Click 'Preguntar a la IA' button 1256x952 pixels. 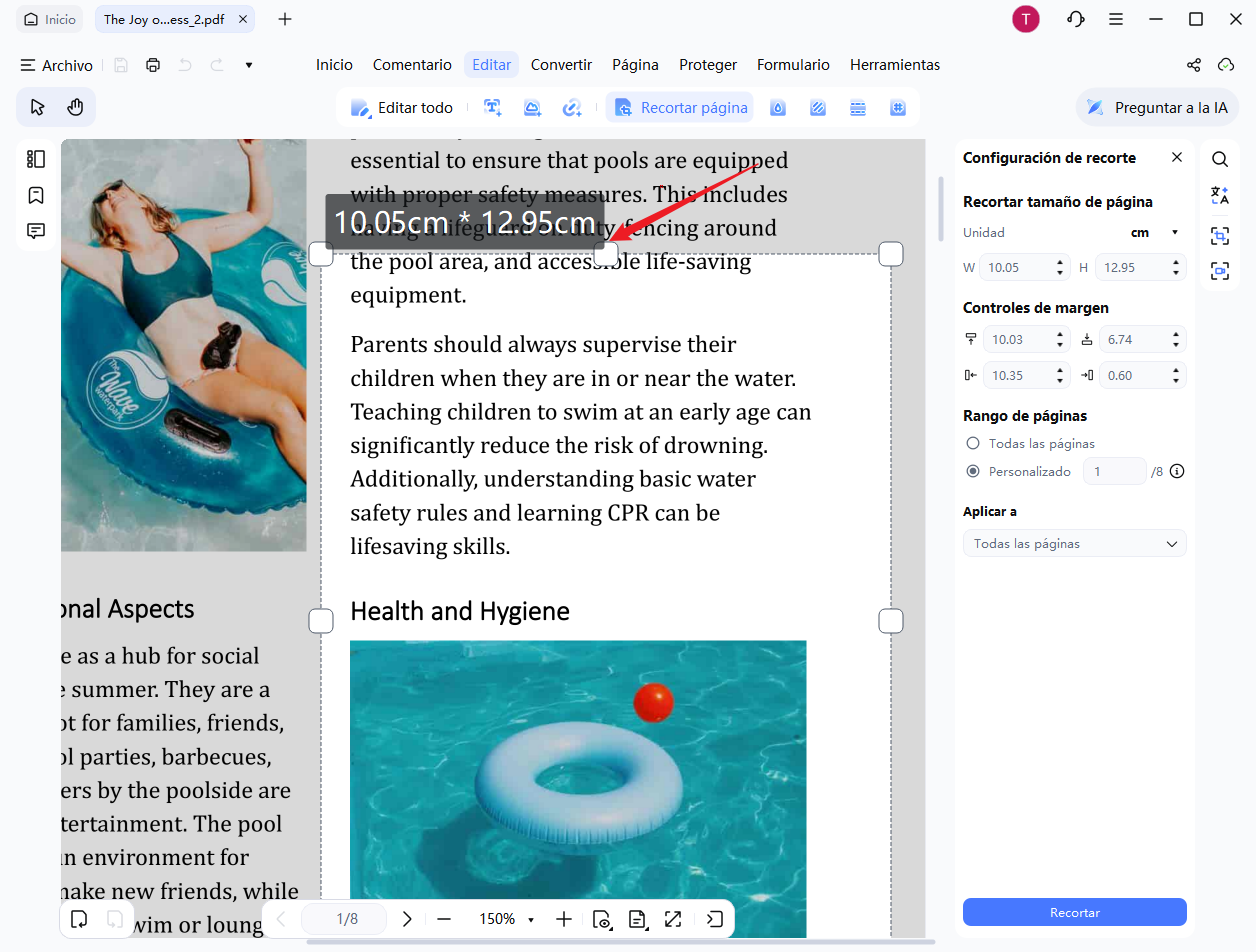1157,108
